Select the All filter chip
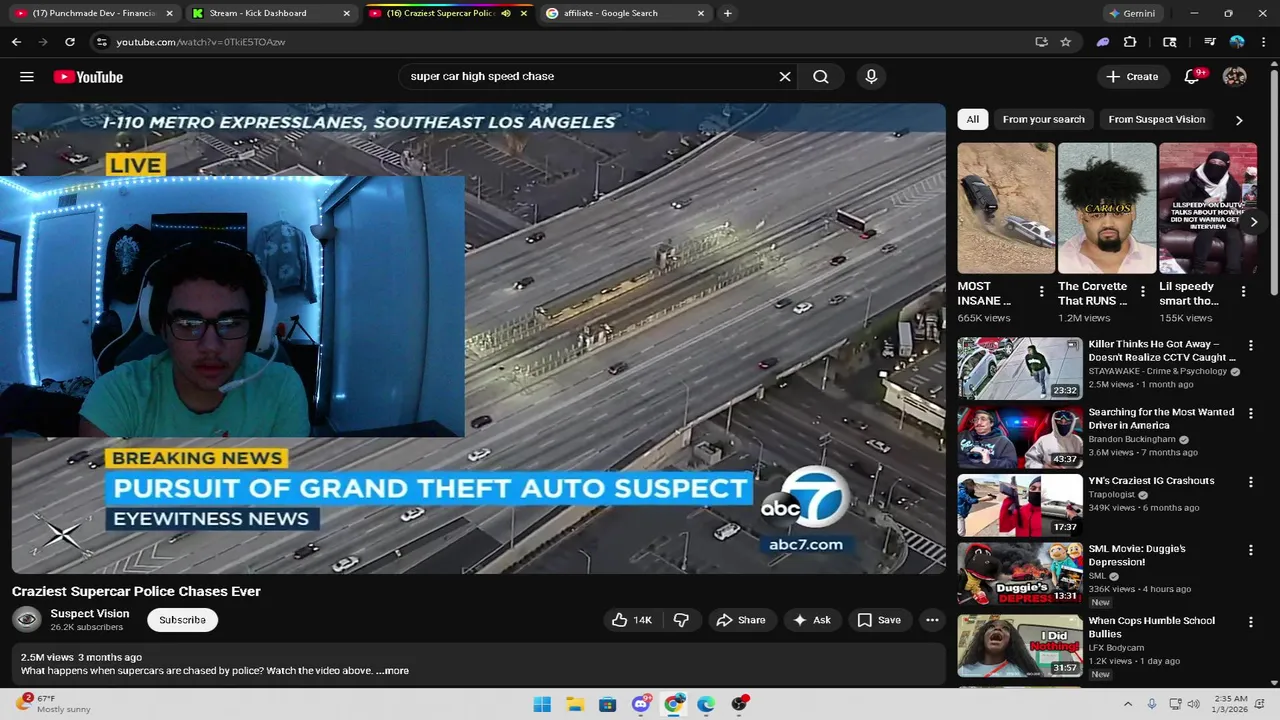Image resolution: width=1280 pixels, height=720 pixels. point(972,119)
